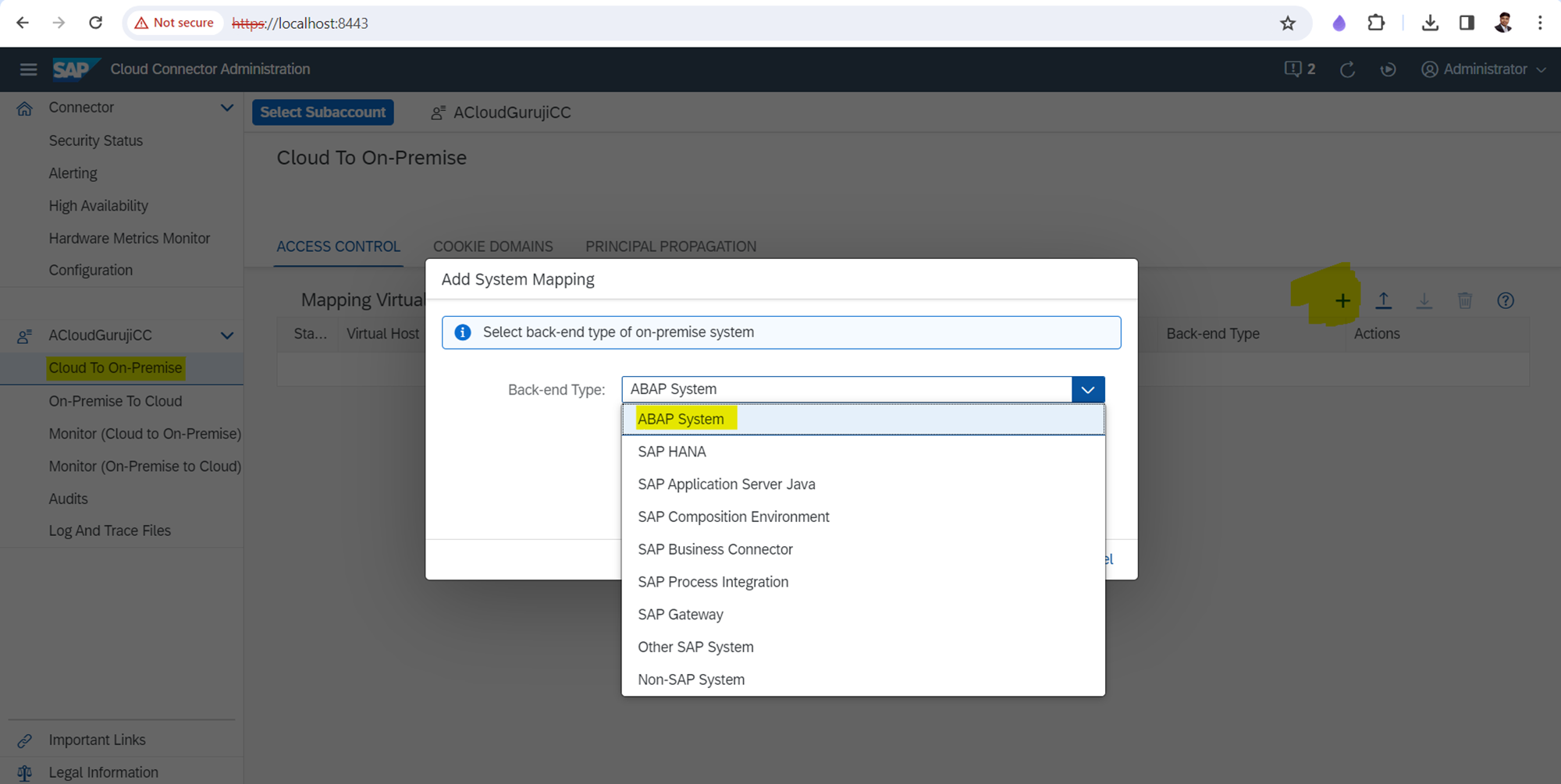Image resolution: width=1561 pixels, height=784 pixels.
Task: Reload the page in browser
Action: click(x=95, y=23)
